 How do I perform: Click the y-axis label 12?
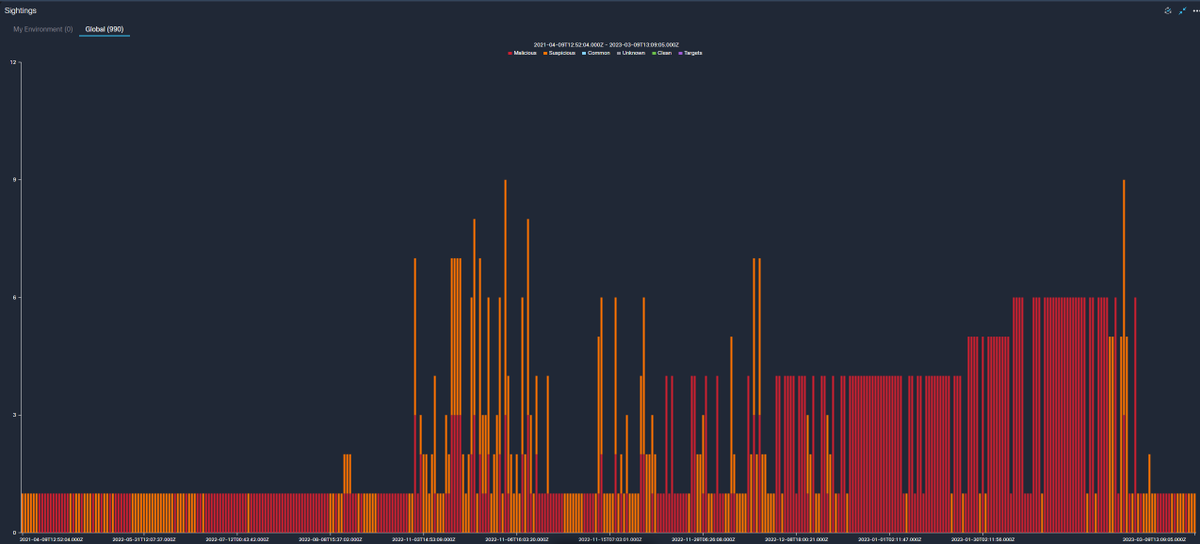[x=13, y=62]
